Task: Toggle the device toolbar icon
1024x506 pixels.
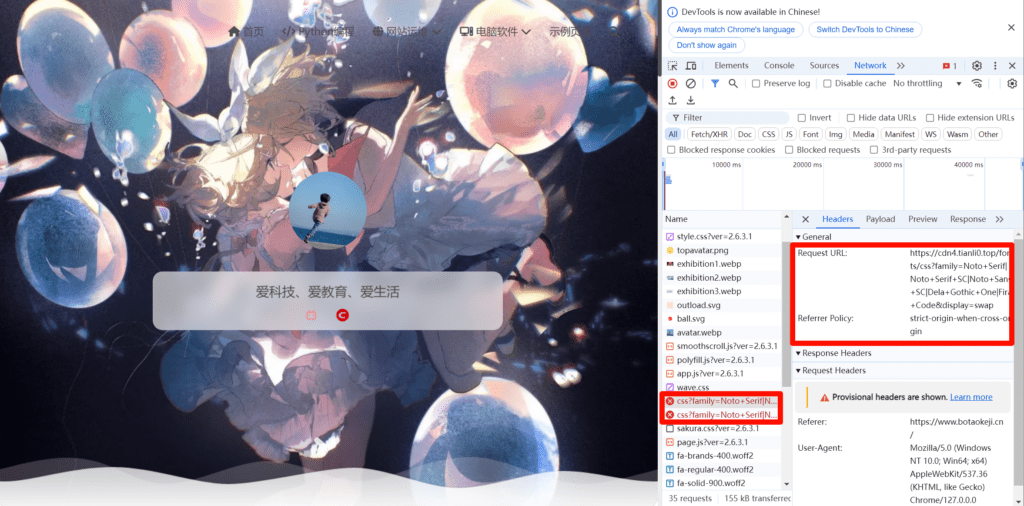Action: pos(692,66)
